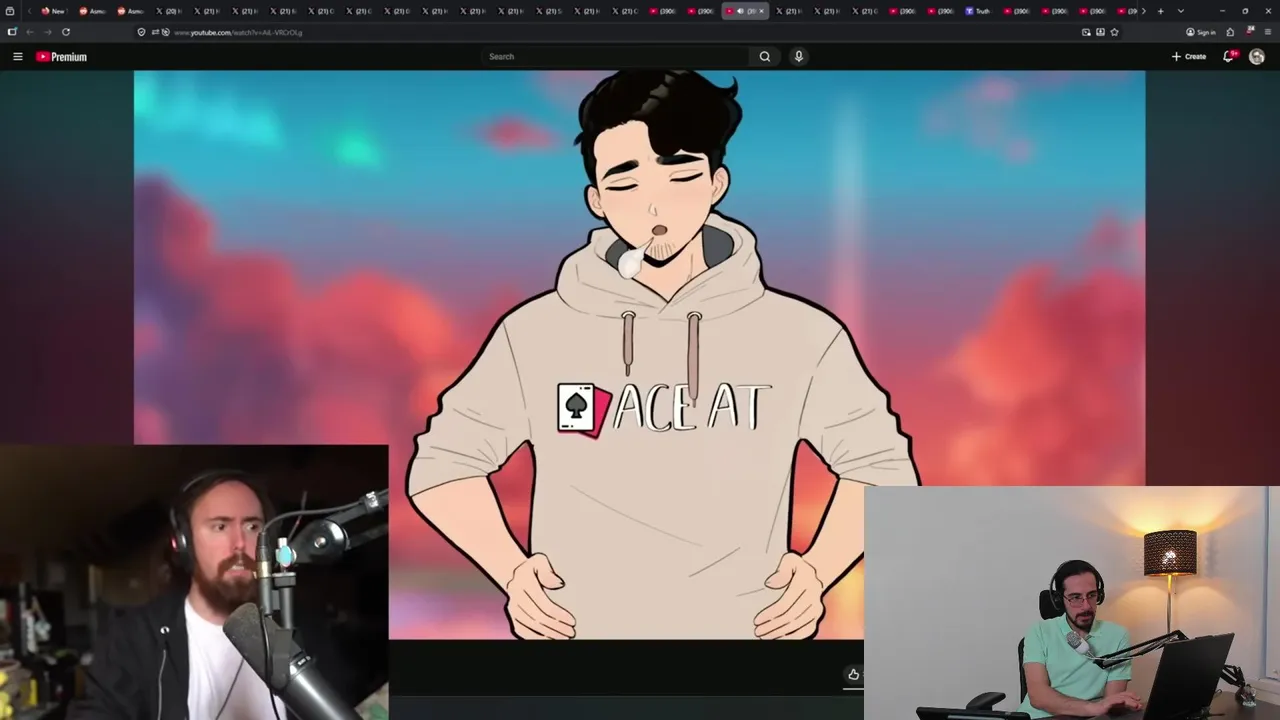
Task: Like the video thumbs-up button
Action: [853, 674]
